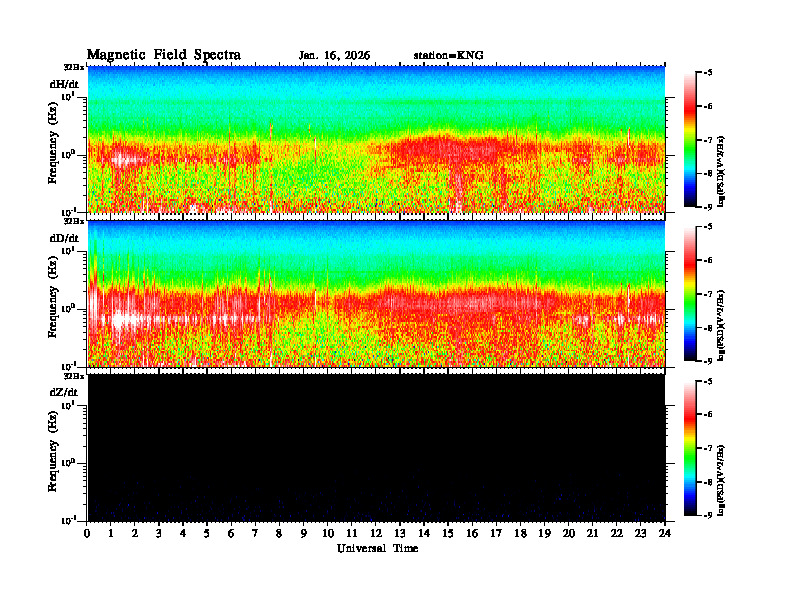
Task: Click hour tick label '13' on time axis
Action: (400, 534)
